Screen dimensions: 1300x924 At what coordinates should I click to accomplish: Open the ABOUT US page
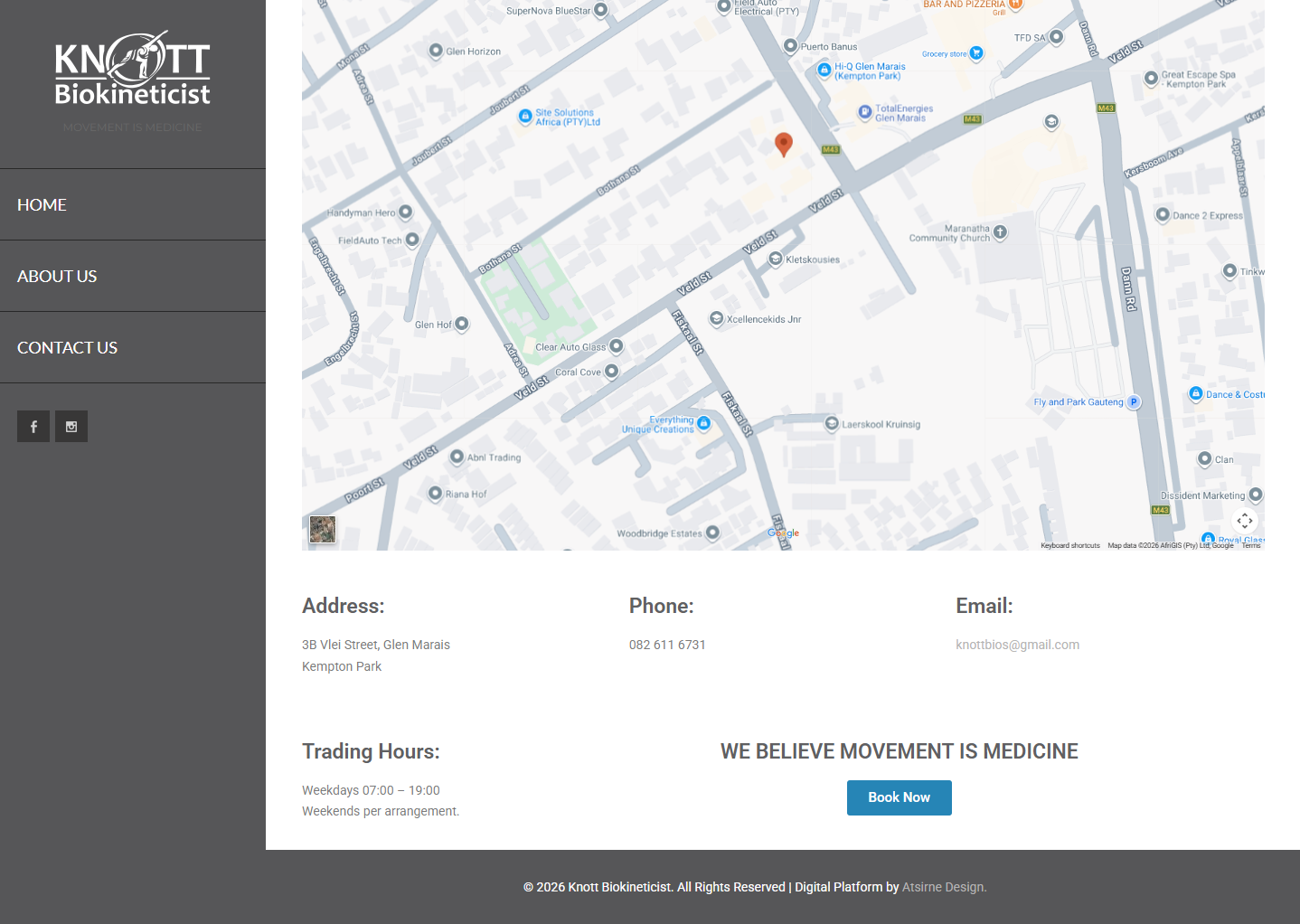57,277
